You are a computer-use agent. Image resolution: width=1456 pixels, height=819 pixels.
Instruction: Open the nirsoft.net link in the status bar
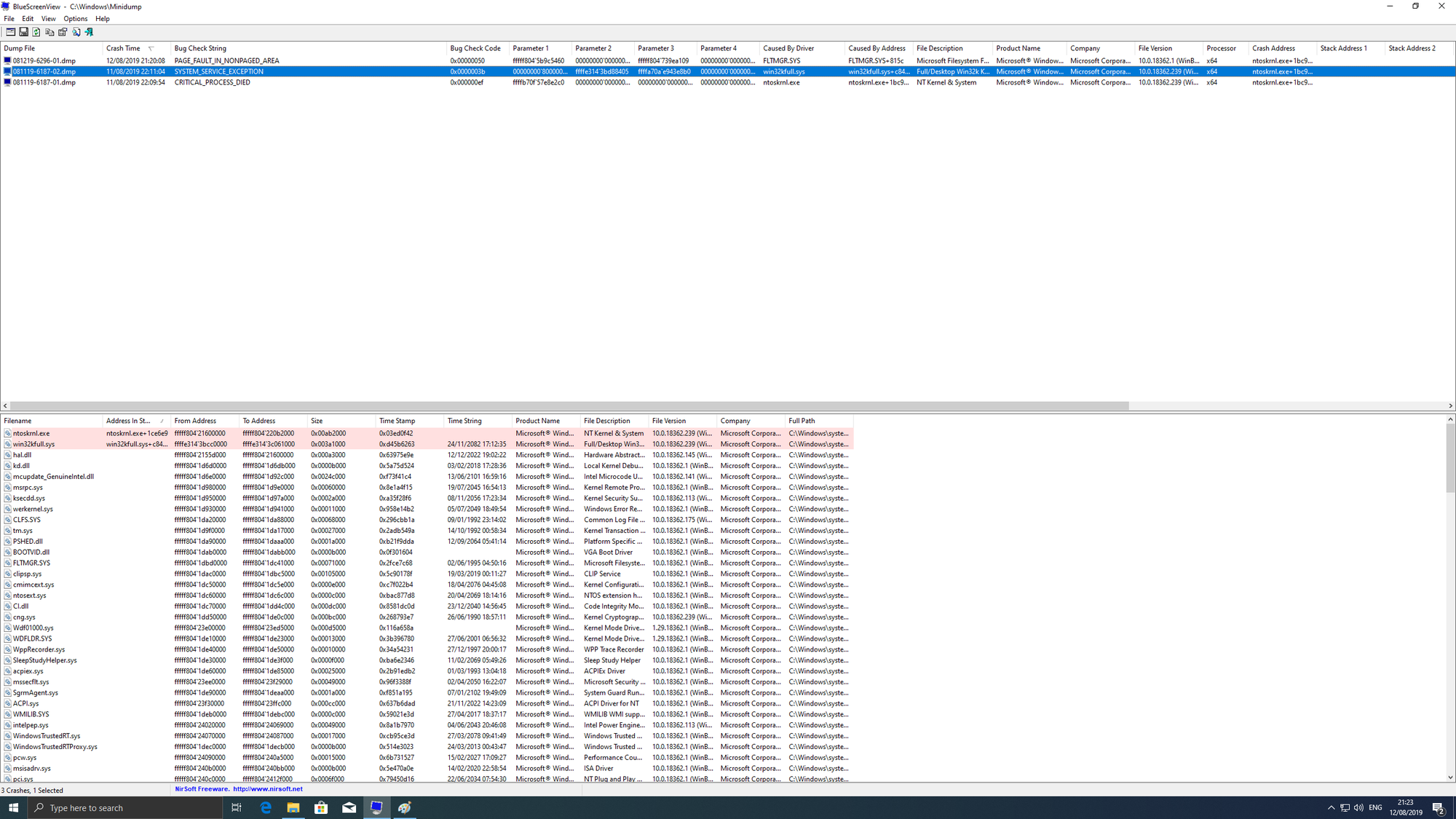click(x=267, y=789)
